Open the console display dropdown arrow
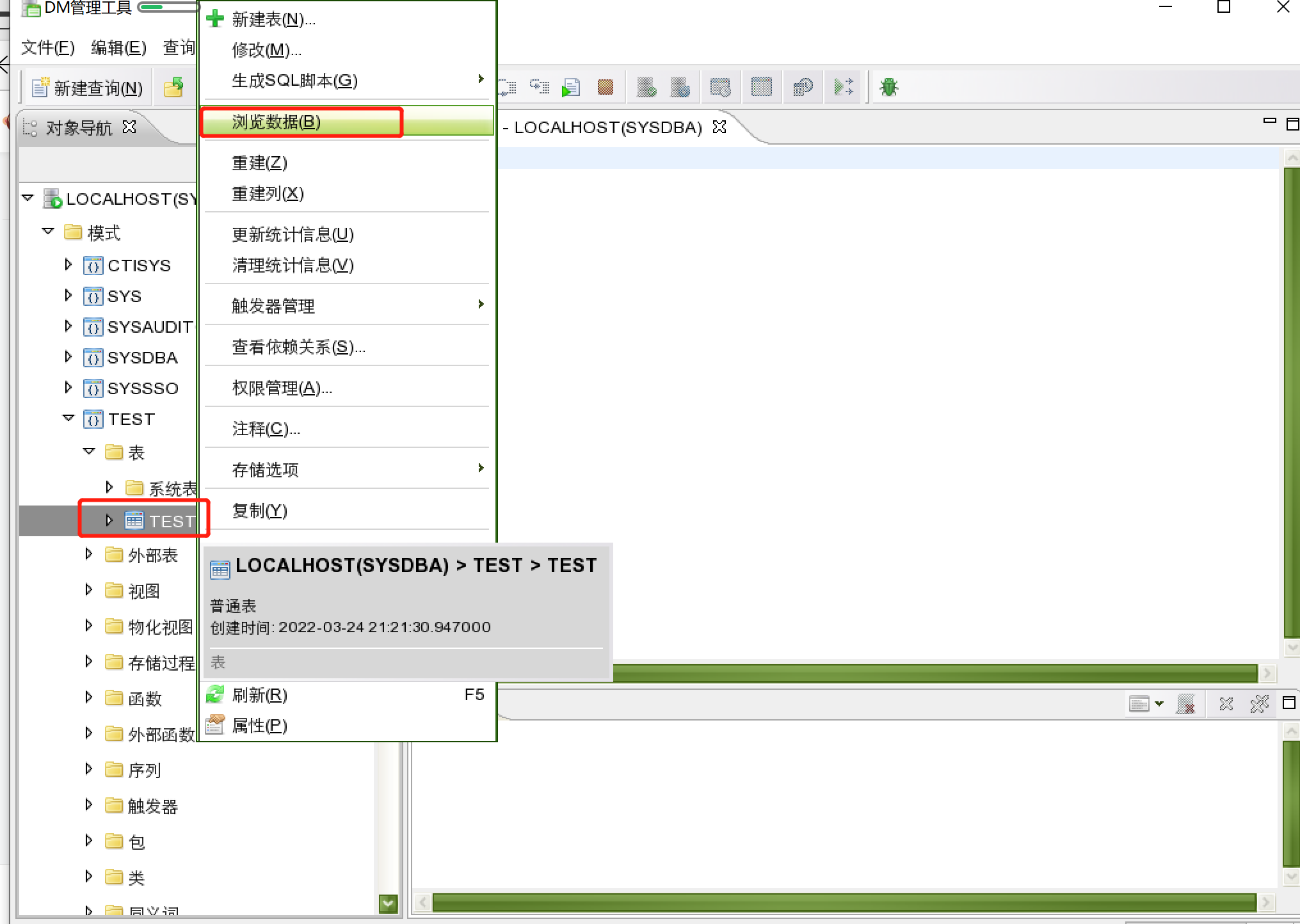The height and width of the screenshot is (924, 1300). pyautogui.click(x=1159, y=704)
